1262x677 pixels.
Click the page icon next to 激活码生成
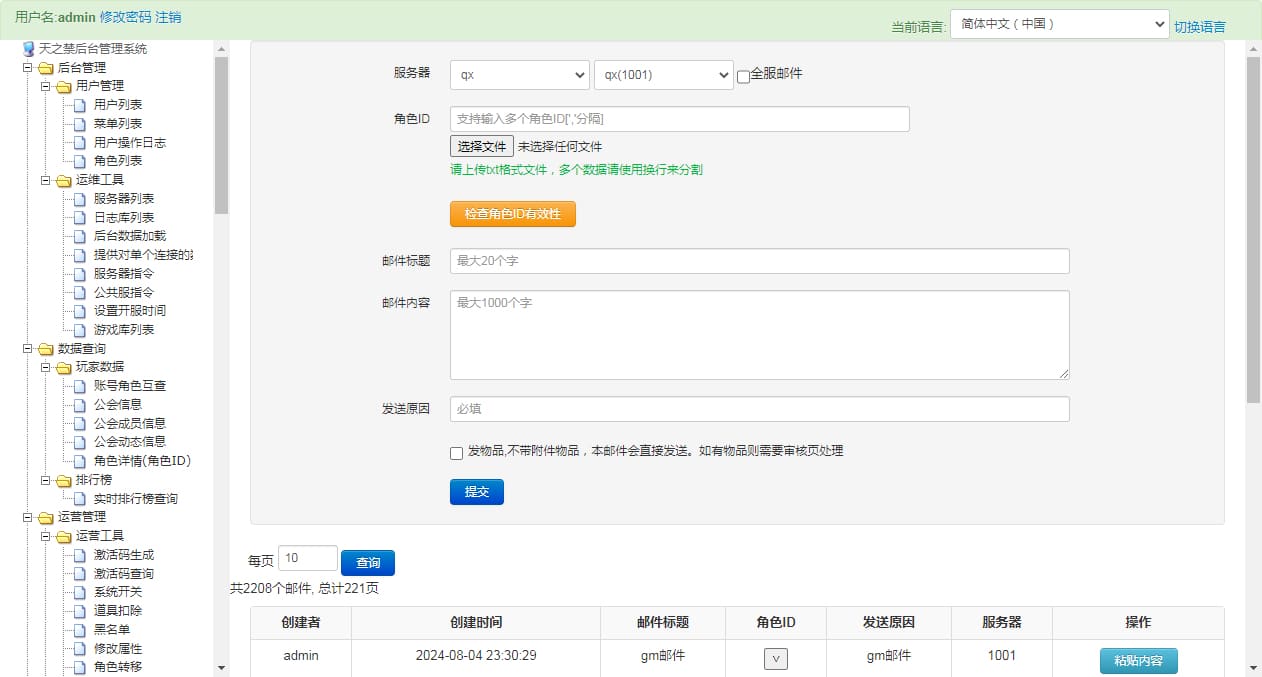pos(81,555)
